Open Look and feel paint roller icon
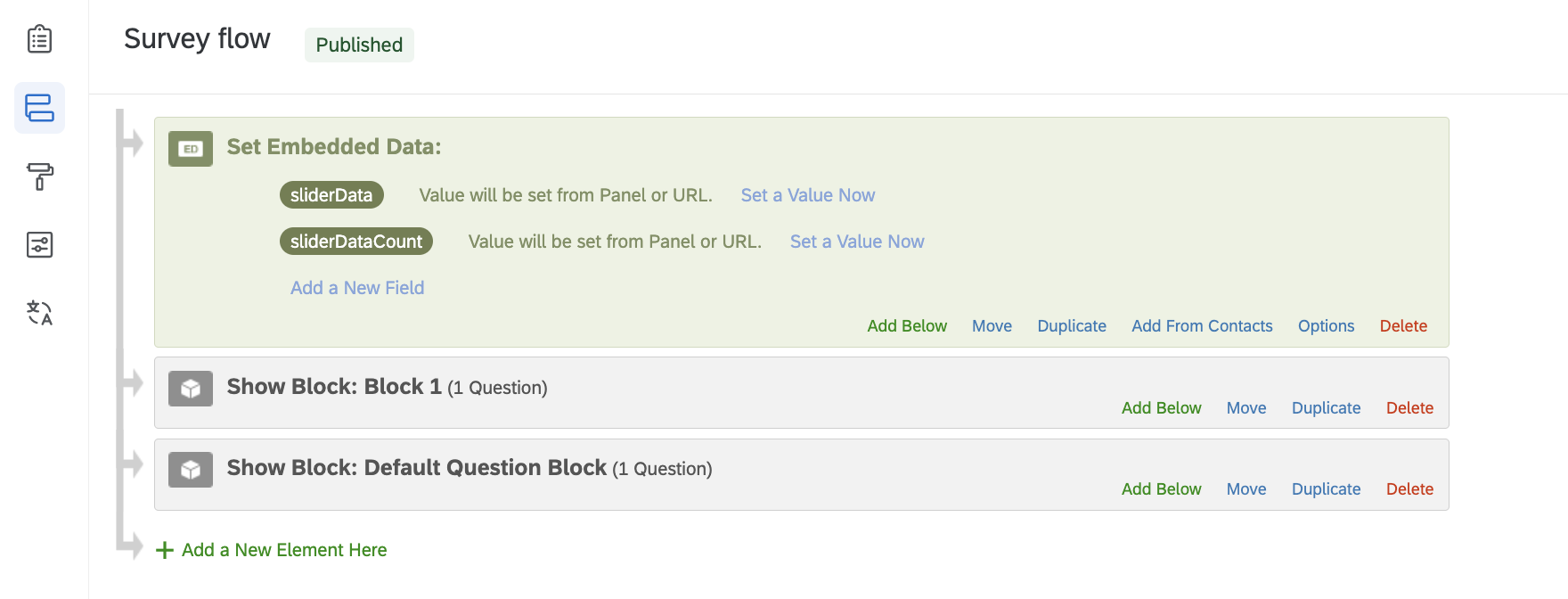 click(39, 177)
